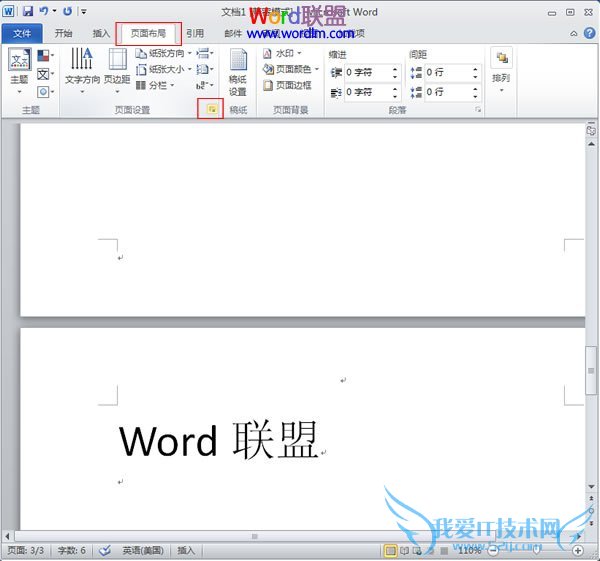
Task: Increase spacing before with spinner
Action: [475, 69]
